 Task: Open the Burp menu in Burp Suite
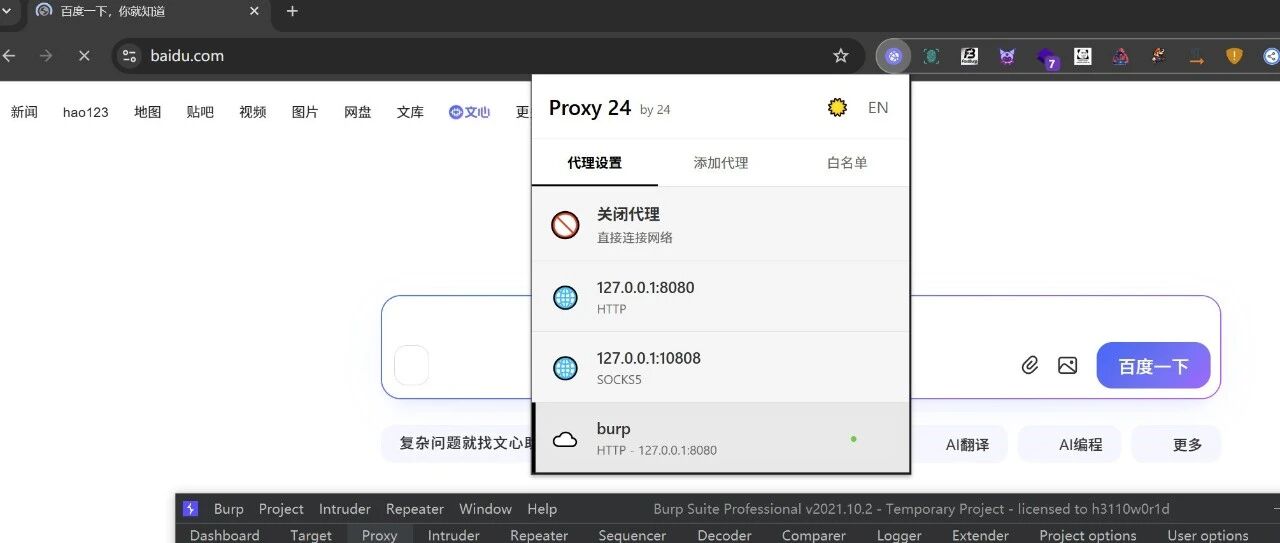coord(228,509)
